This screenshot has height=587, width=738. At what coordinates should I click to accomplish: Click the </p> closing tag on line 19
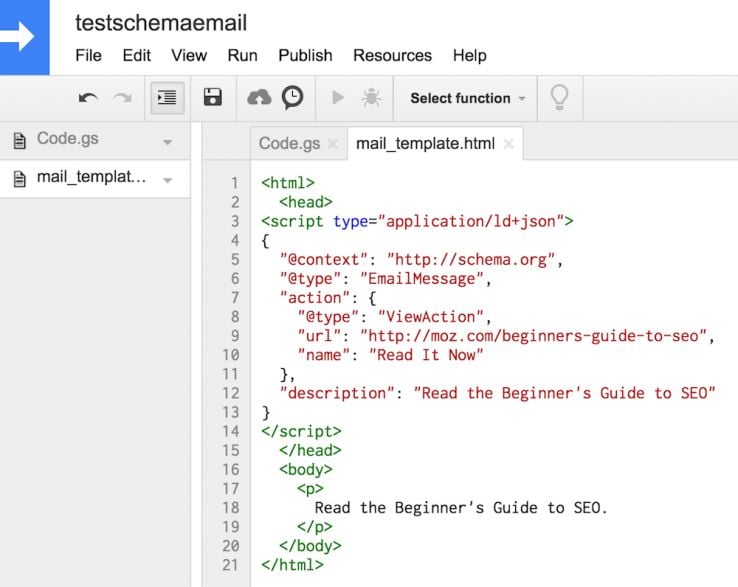click(315, 527)
